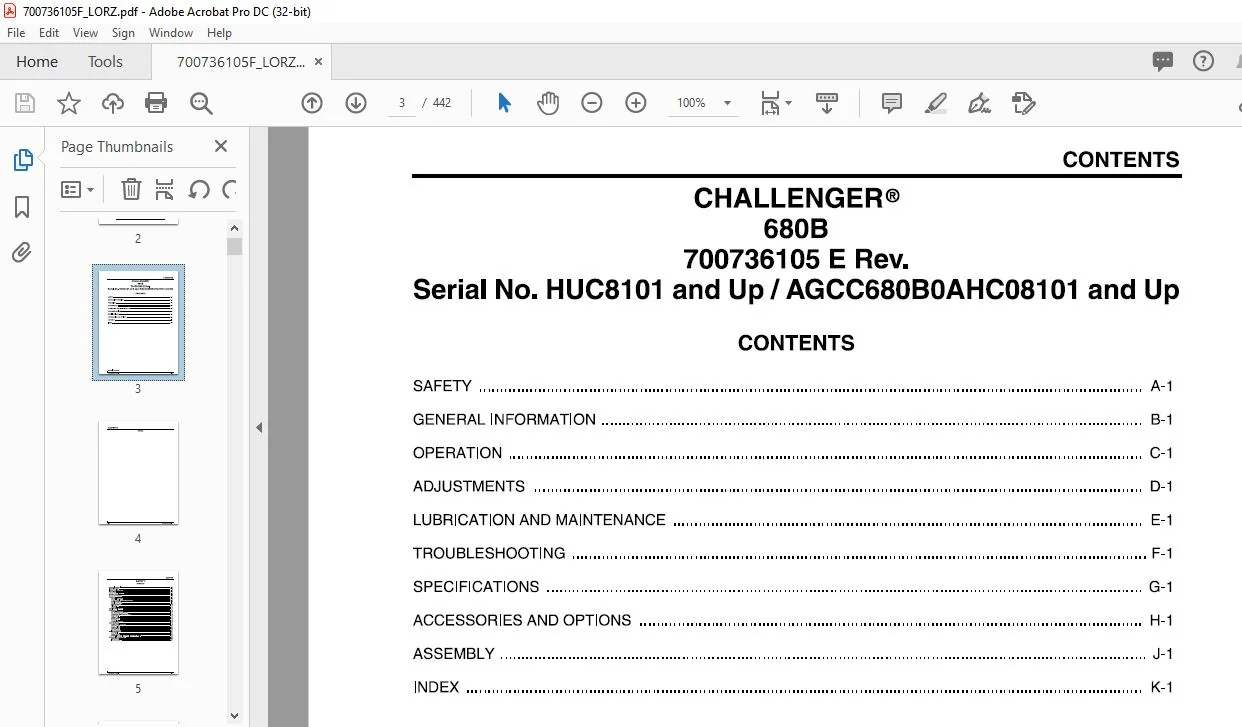Open Bookmarks panel in sidebar
The width and height of the screenshot is (1242, 727).
coord(22,207)
